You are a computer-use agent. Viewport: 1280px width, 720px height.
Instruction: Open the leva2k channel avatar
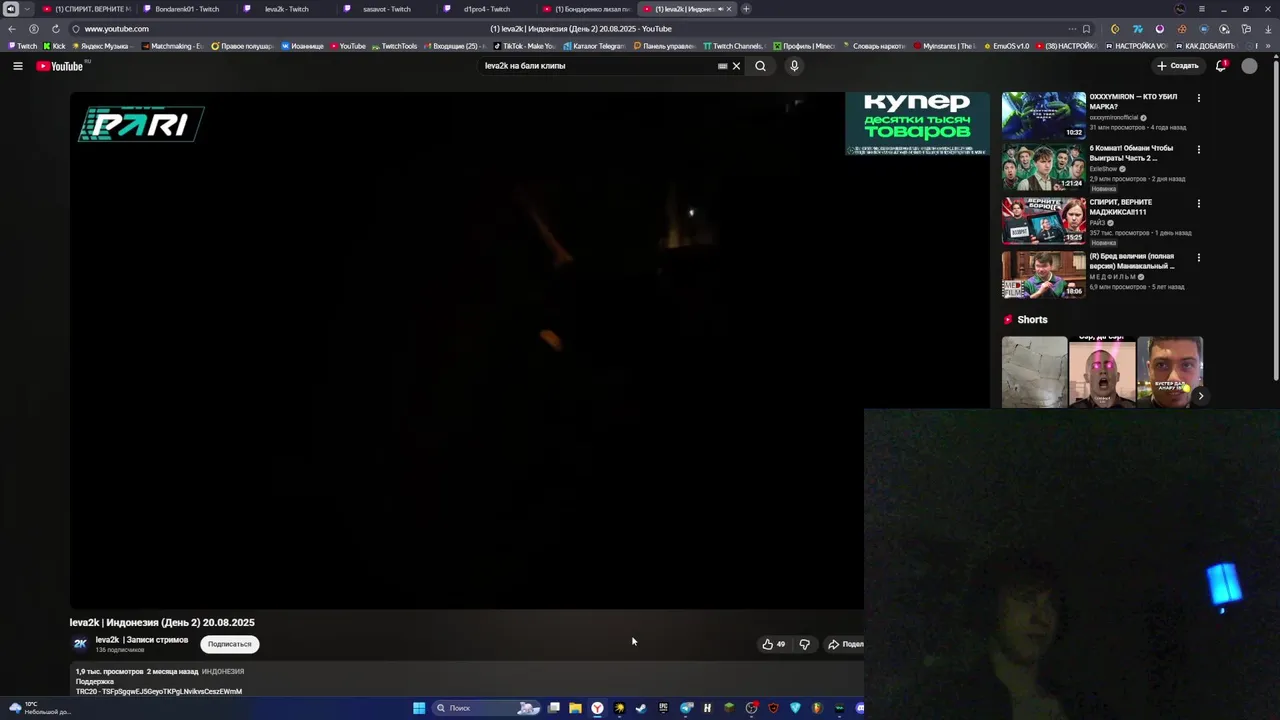[x=80, y=644]
